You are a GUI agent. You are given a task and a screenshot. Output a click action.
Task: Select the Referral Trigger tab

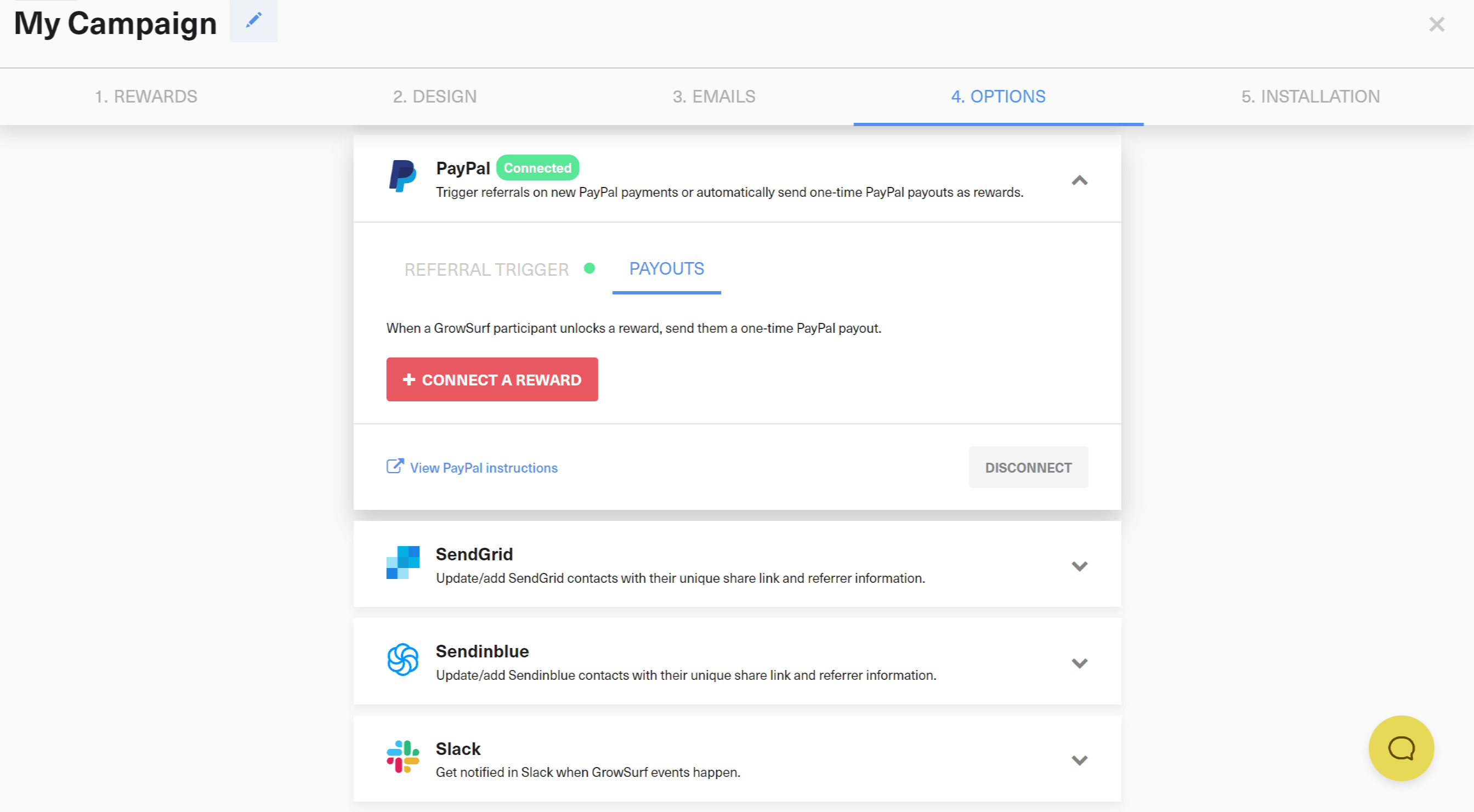pyautogui.click(x=486, y=269)
